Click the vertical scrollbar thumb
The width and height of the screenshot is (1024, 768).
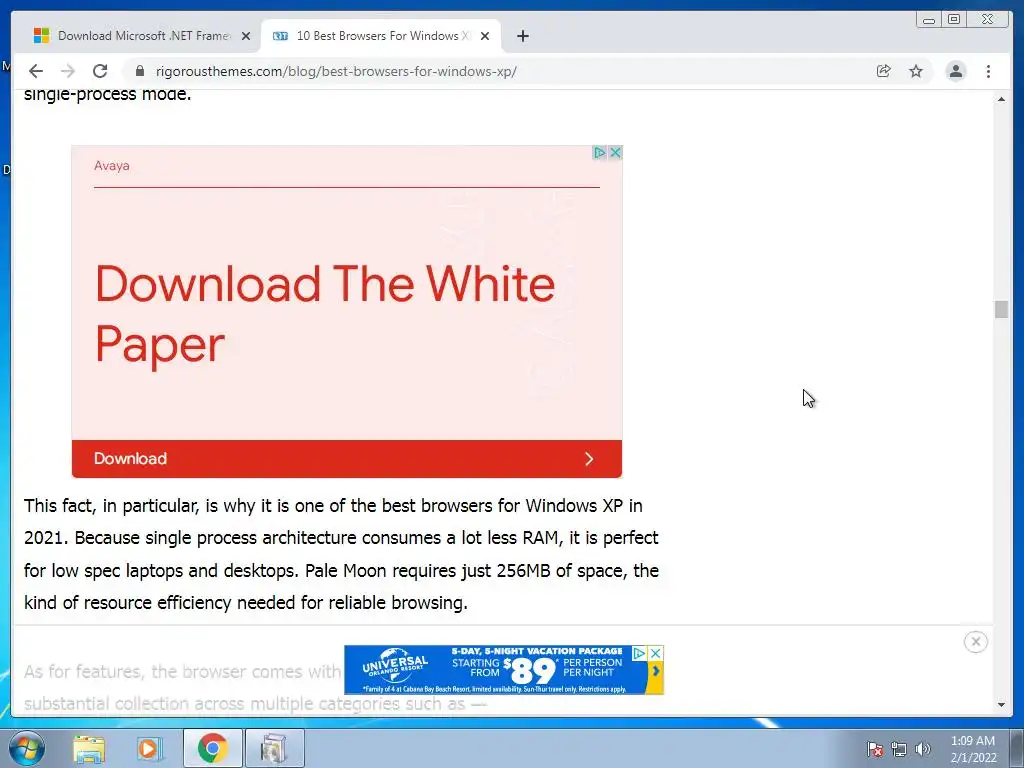tap(1001, 309)
